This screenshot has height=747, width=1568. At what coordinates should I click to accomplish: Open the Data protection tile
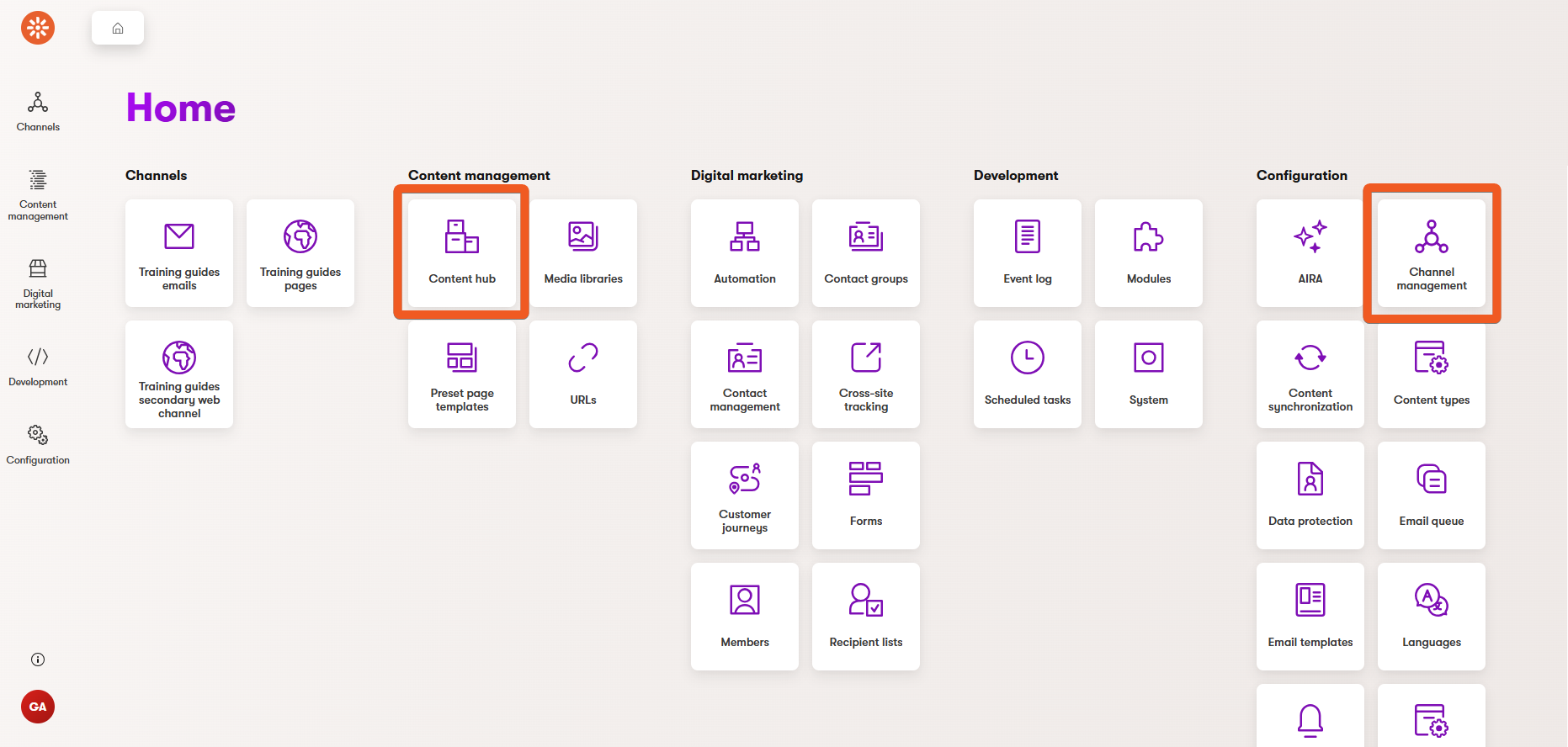[x=1310, y=495]
